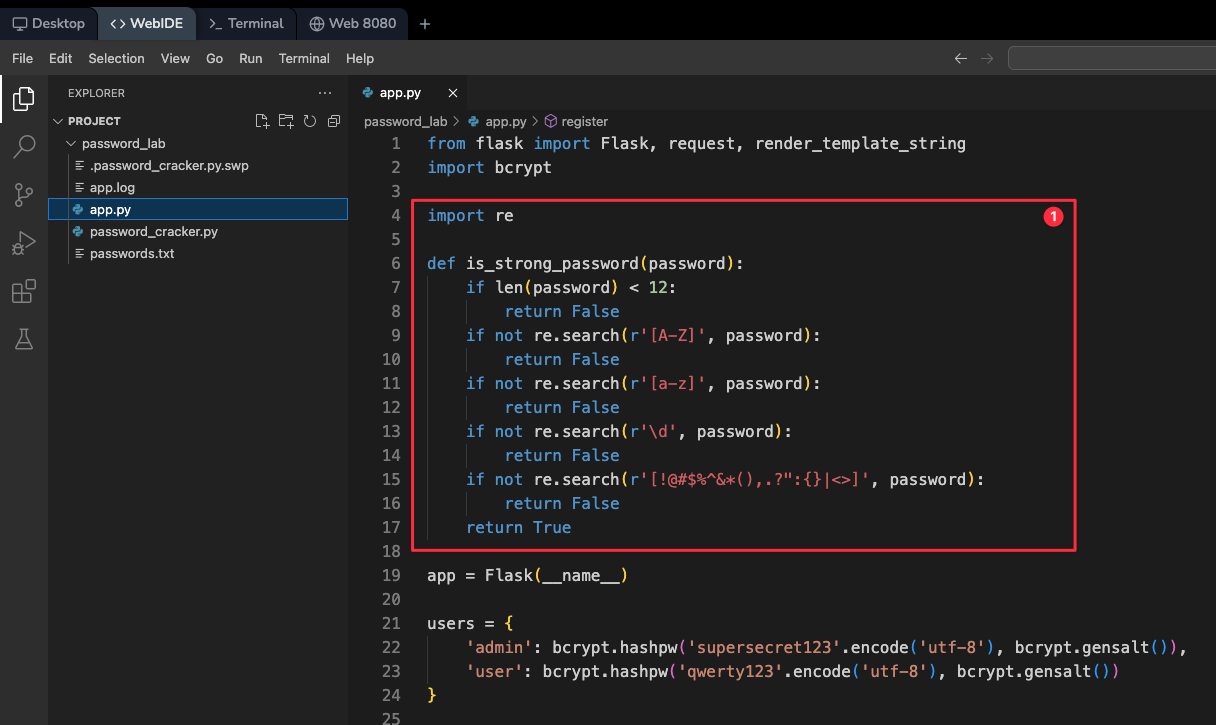Refresh the Explorer file tree
1216x725 pixels.
[310, 121]
